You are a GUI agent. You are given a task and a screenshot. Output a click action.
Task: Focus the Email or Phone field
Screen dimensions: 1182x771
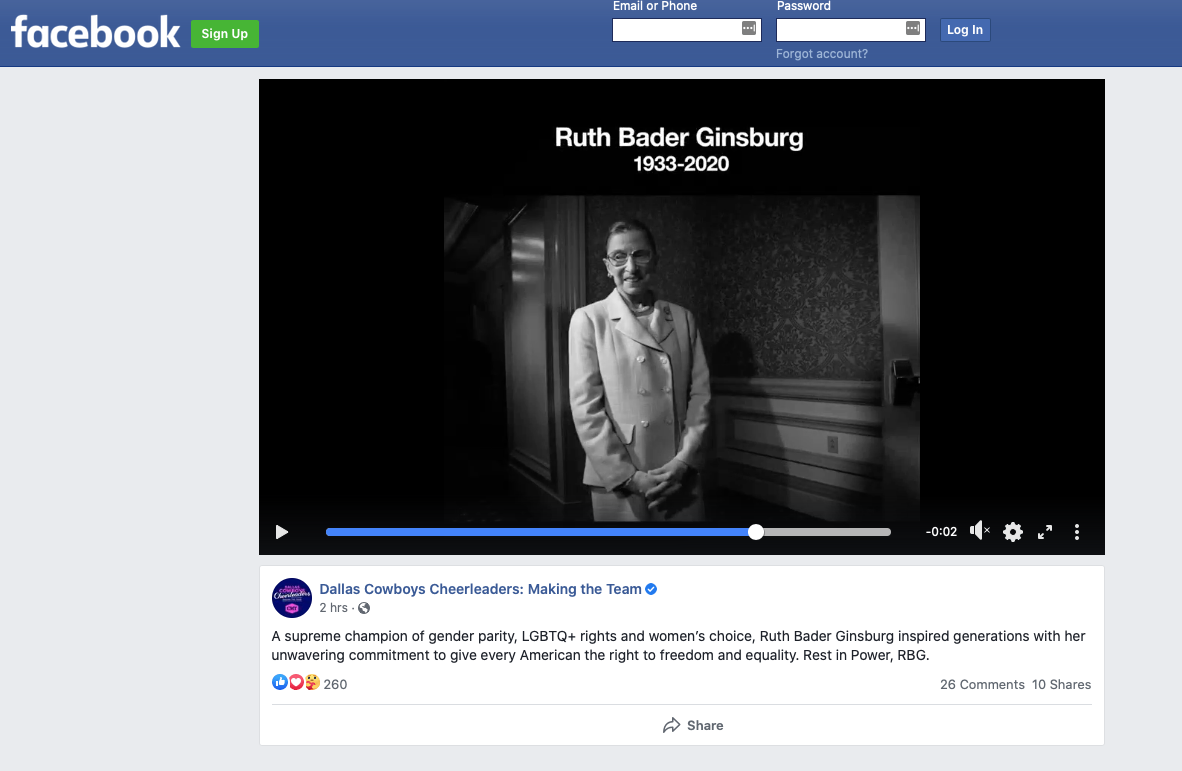pyautogui.click(x=687, y=30)
